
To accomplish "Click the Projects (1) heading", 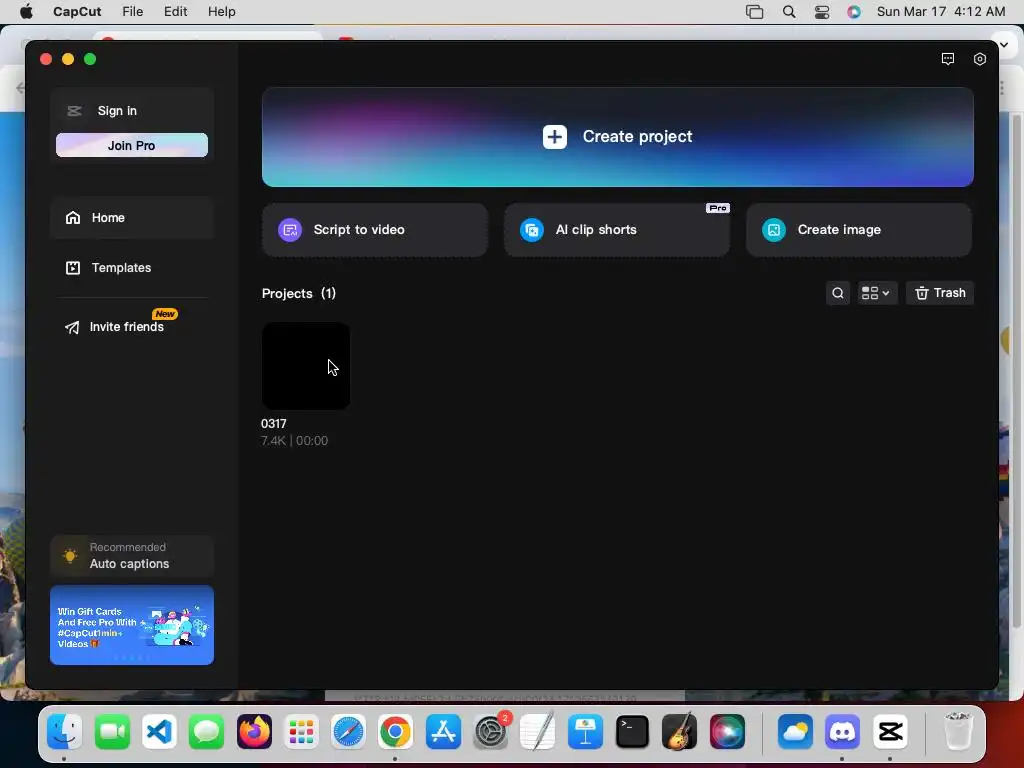I will pos(298,293).
